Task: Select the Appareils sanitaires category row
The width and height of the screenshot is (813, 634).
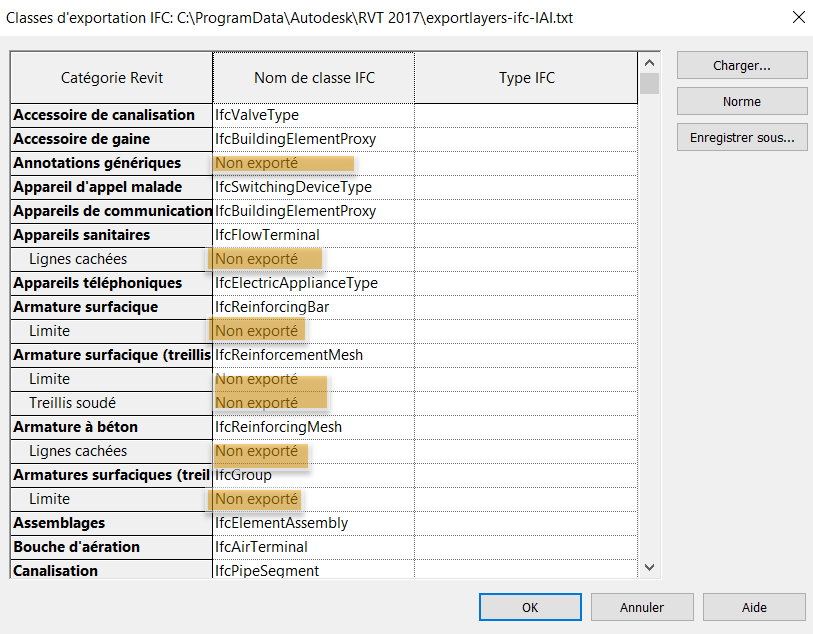Action: [111, 235]
